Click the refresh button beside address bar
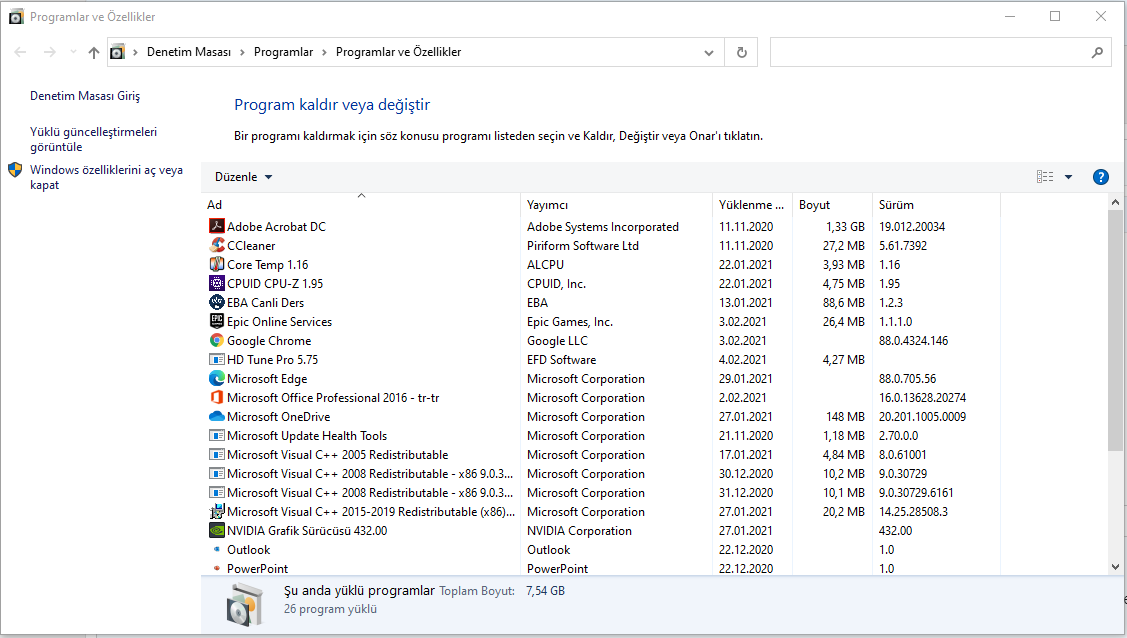Viewport: 1127px width, 638px height. tap(741, 52)
